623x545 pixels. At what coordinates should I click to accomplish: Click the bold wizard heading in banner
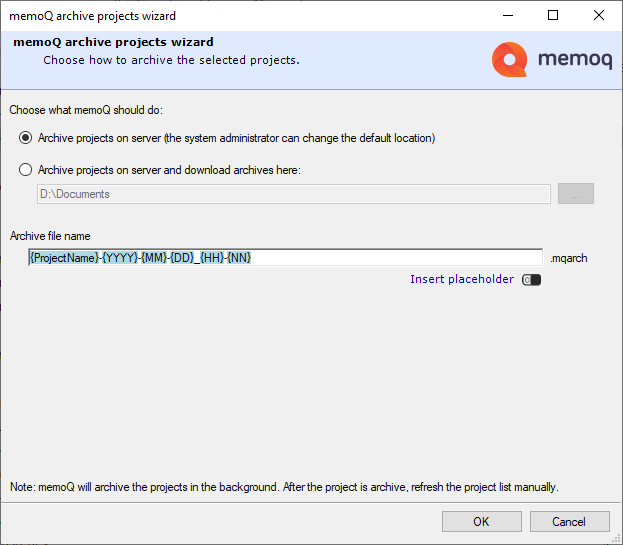[x=113, y=43]
